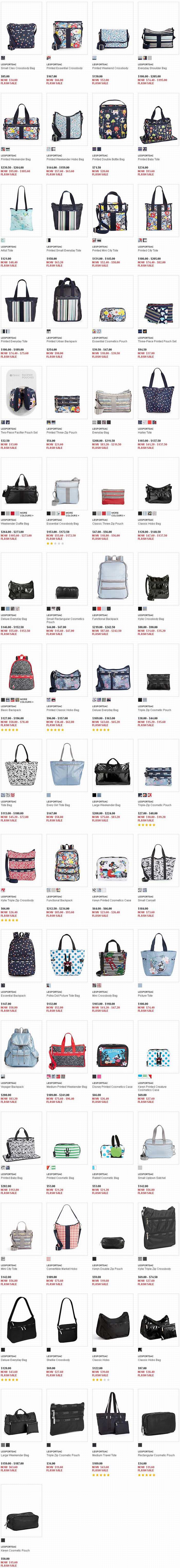The image size is (180, 1568).
Task: View the Two-Piece Pacifier Pouch Set image
Action: (x=21, y=393)
